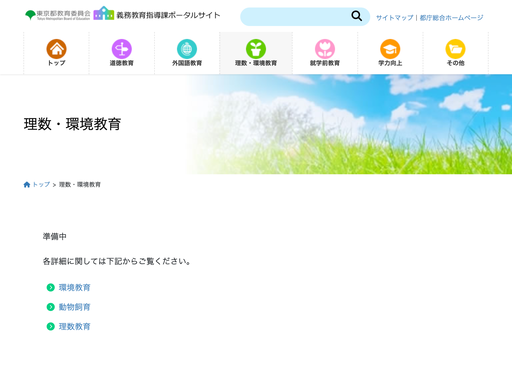This screenshot has width=512, height=384.
Task: Open the サイトマップ link
Action: [394, 18]
